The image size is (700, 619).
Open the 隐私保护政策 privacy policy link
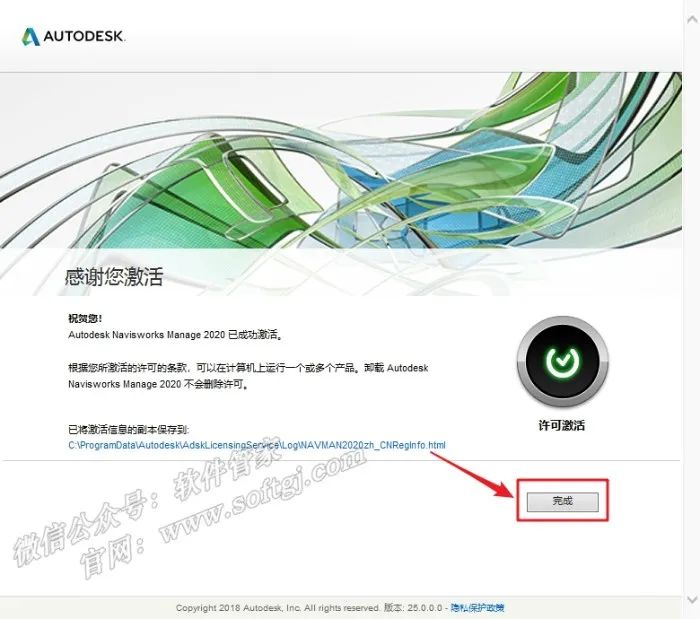[x=478, y=607]
